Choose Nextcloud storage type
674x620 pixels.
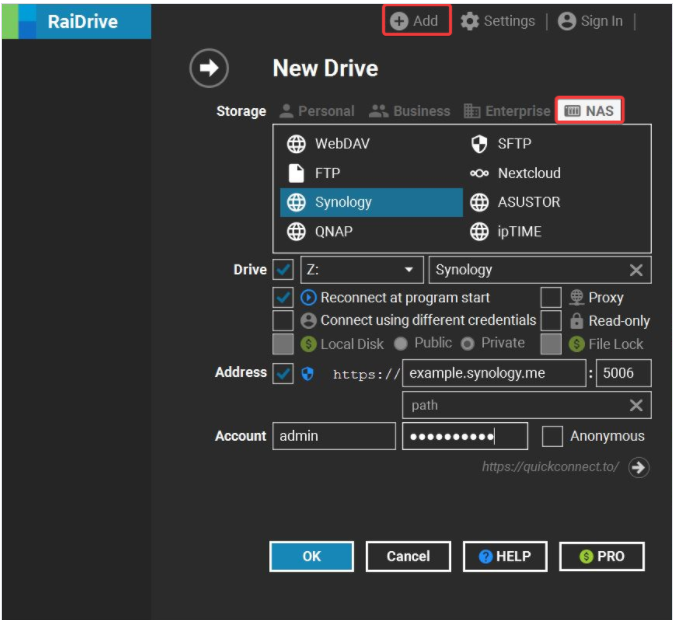(515, 173)
